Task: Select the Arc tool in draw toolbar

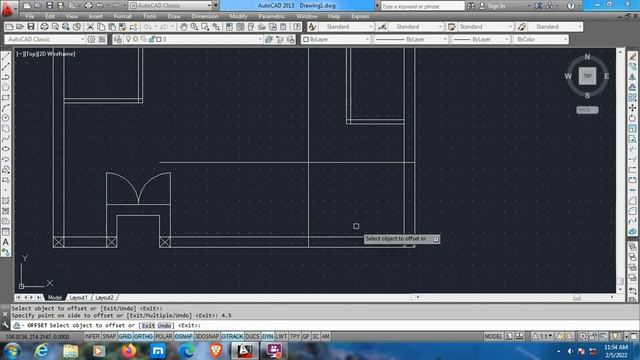Action: click(x=6, y=108)
